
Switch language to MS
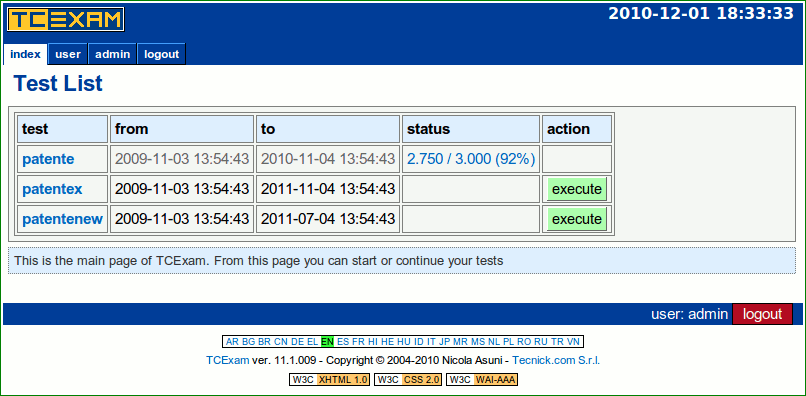pos(478,341)
